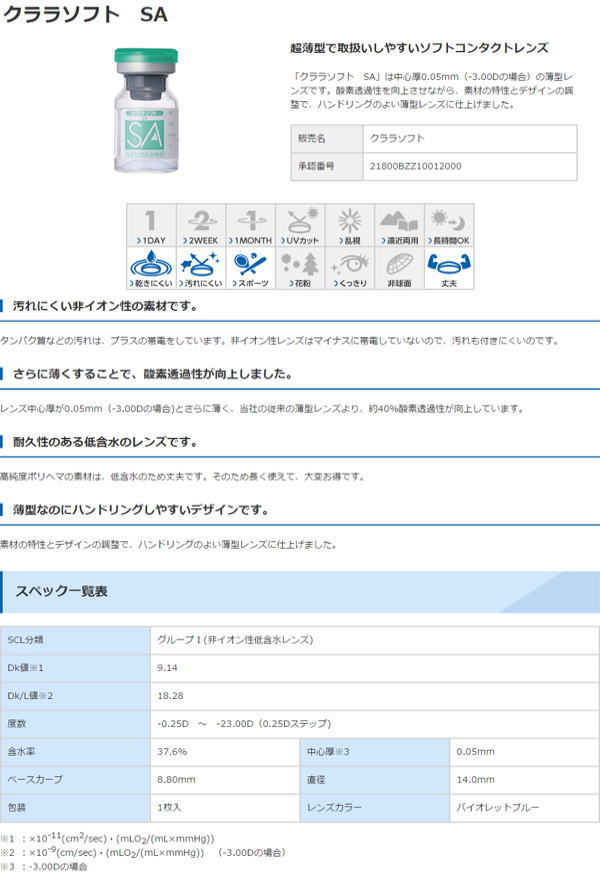
Task: Select the くっきり eye icon
Action: 350,268
